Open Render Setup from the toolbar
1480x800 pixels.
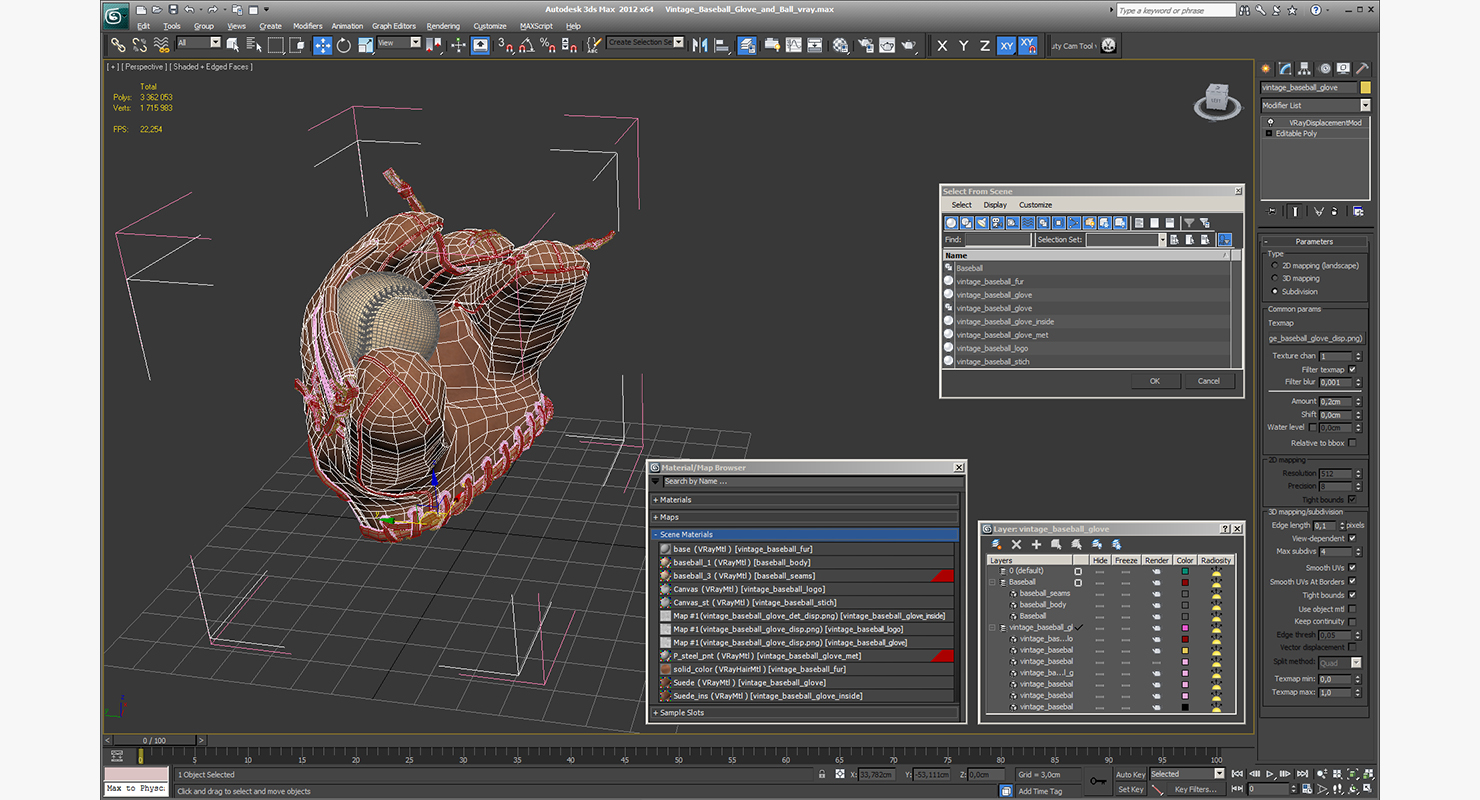(864, 45)
